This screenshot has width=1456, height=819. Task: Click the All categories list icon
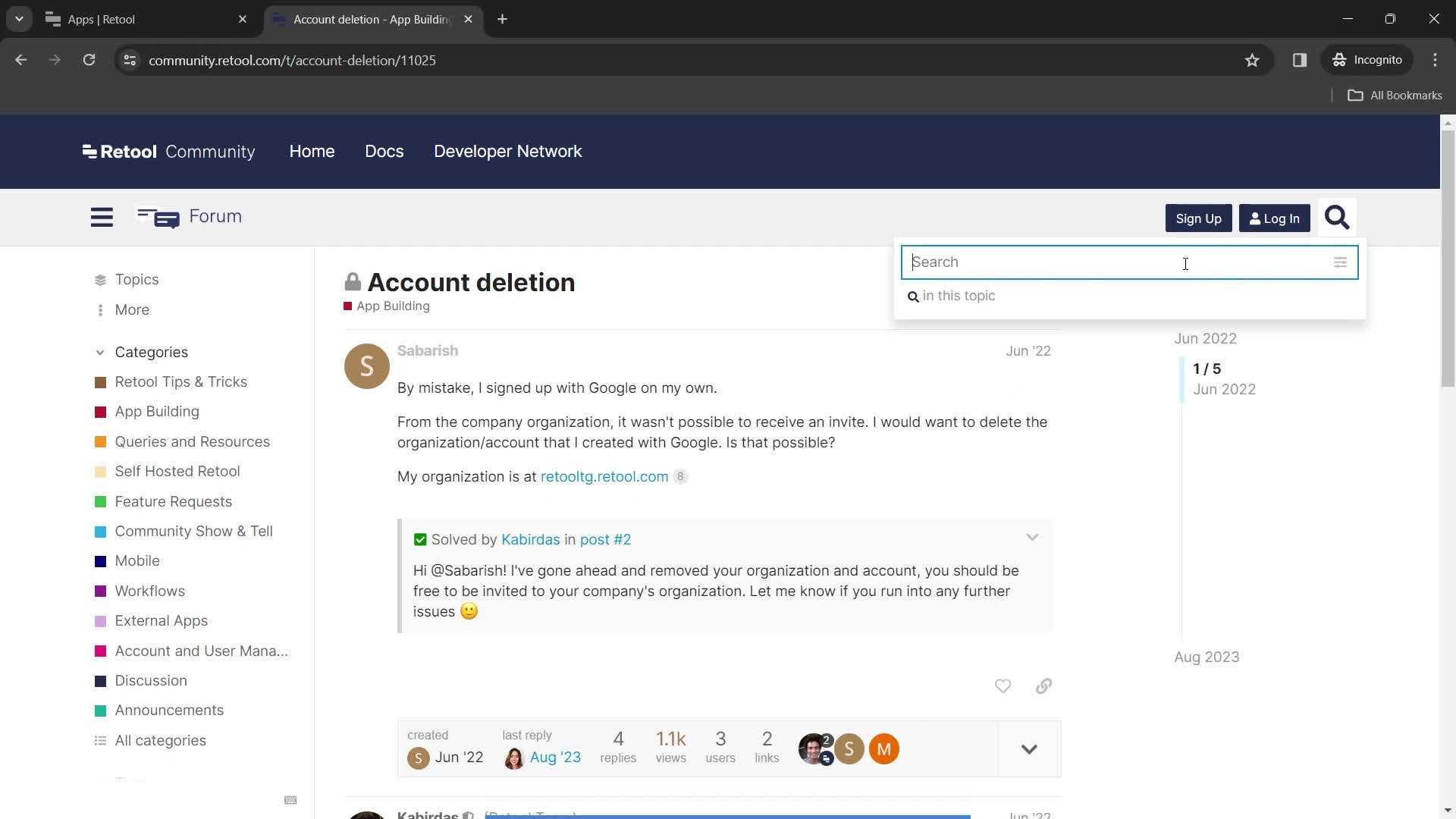100,741
